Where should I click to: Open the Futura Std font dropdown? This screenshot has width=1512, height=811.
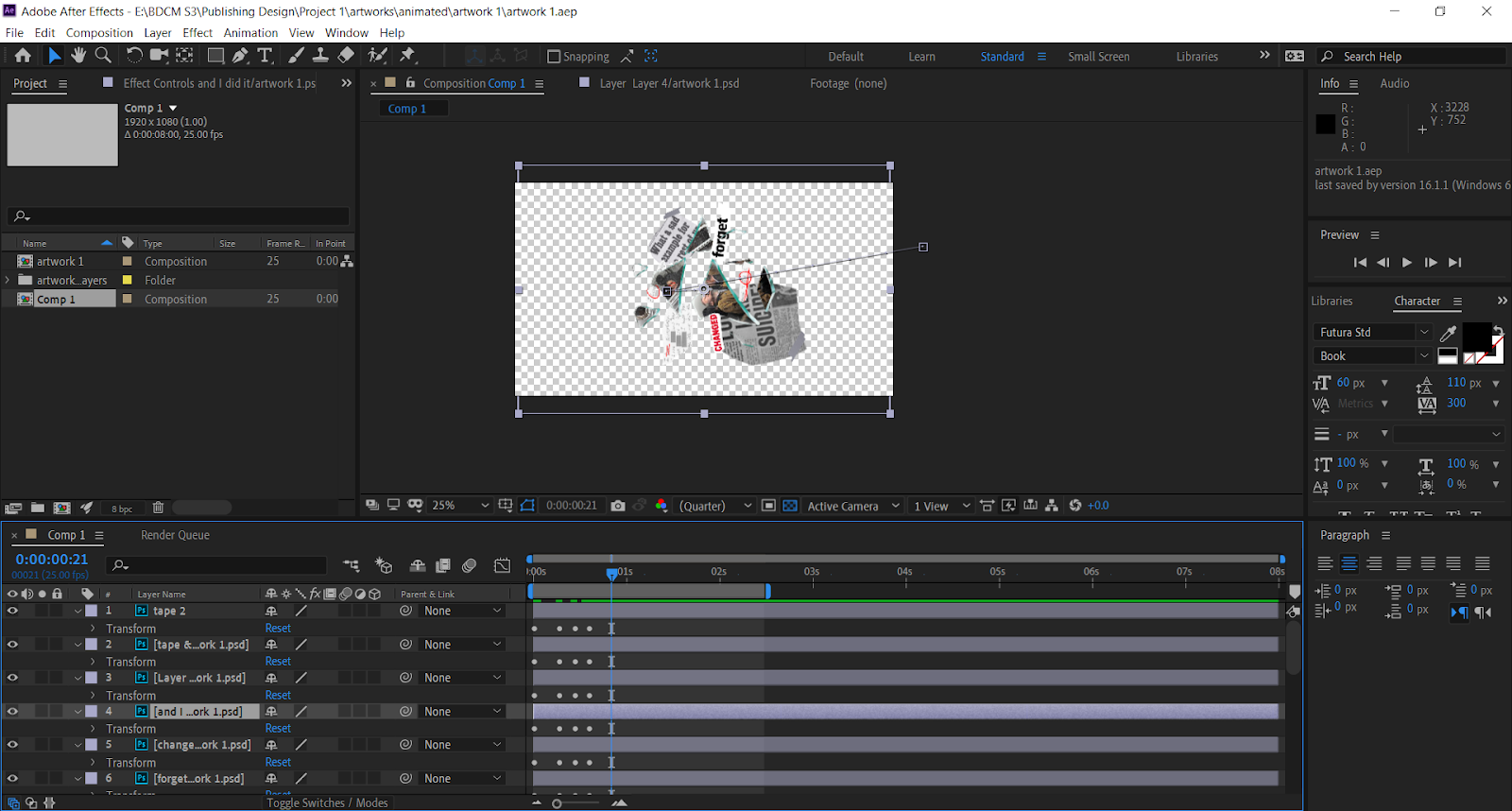click(x=1423, y=332)
